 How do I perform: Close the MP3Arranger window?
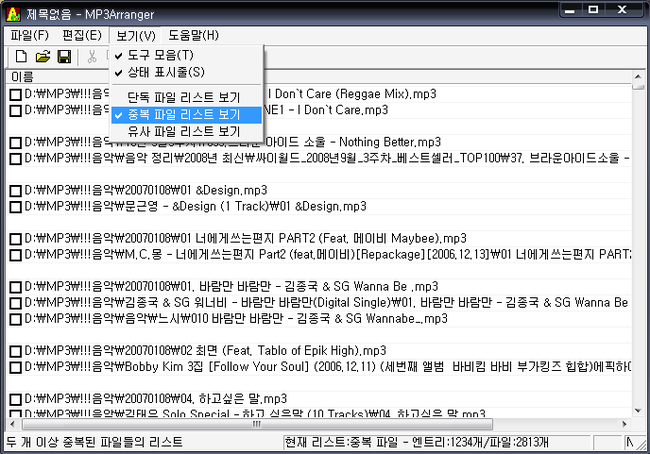click(622, 10)
